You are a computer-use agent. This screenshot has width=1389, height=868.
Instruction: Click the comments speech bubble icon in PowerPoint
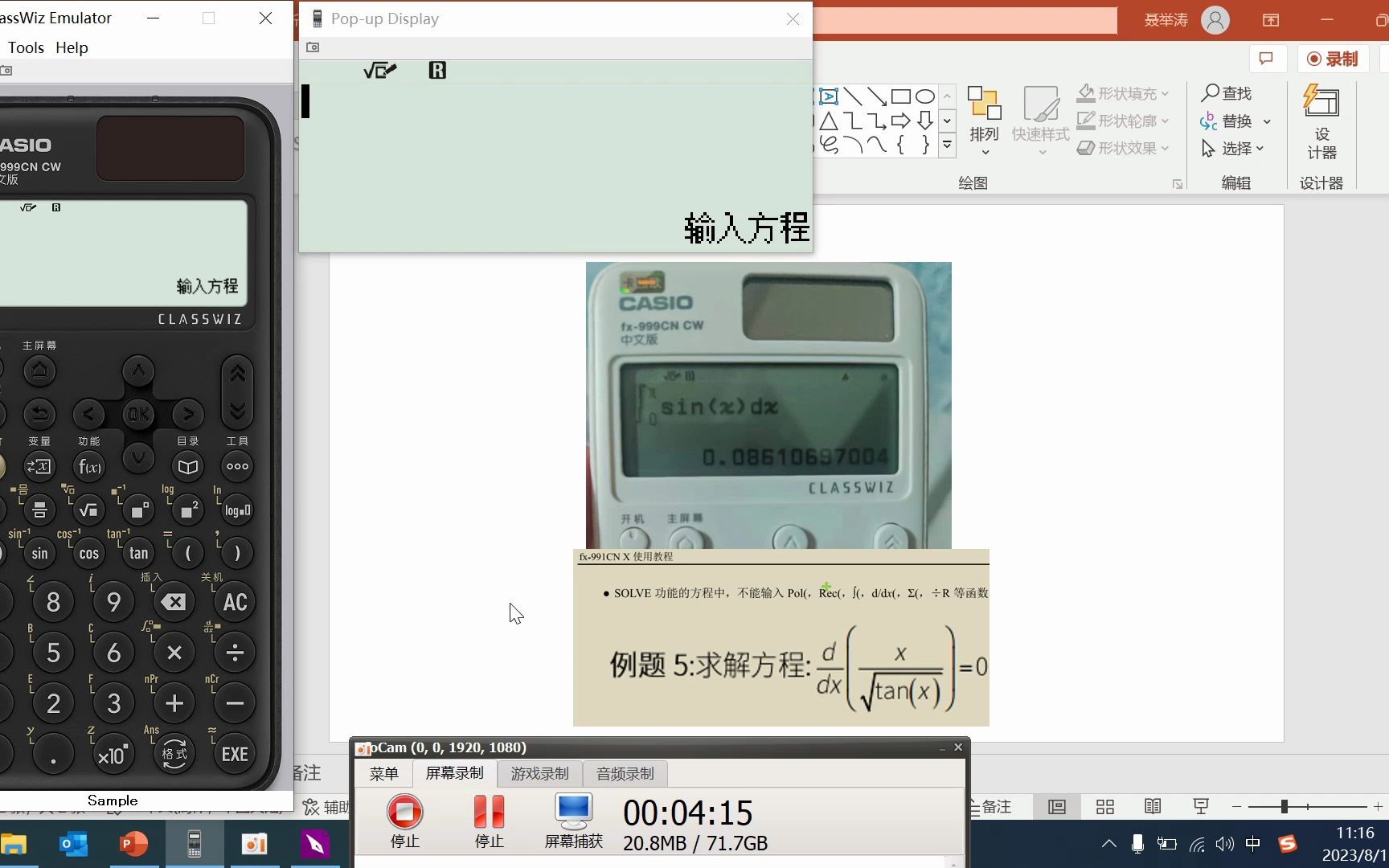[x=1267, y=59]
